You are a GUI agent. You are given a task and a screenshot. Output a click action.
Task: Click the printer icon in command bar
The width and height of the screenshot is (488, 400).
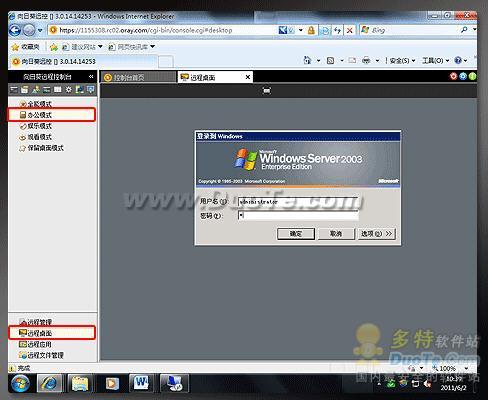click(366, 61)
